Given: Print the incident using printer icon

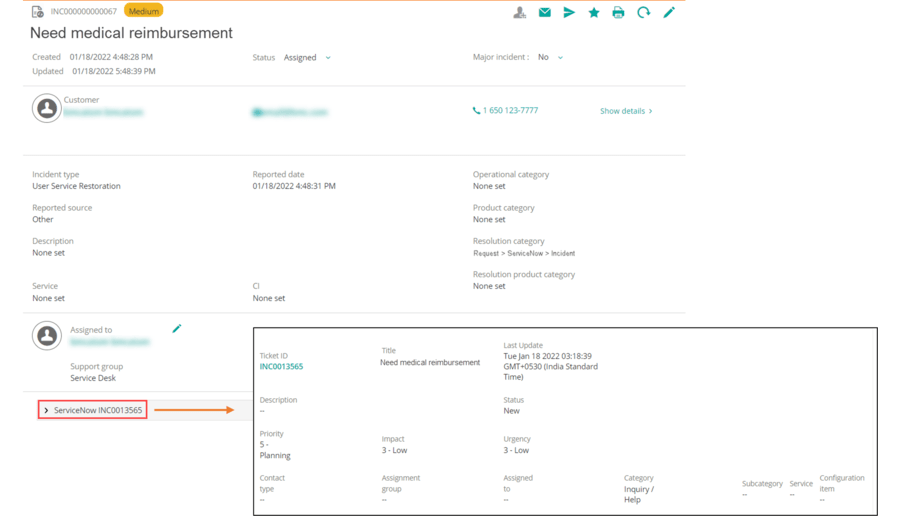Looking at the screenshot, I should 618,13.
